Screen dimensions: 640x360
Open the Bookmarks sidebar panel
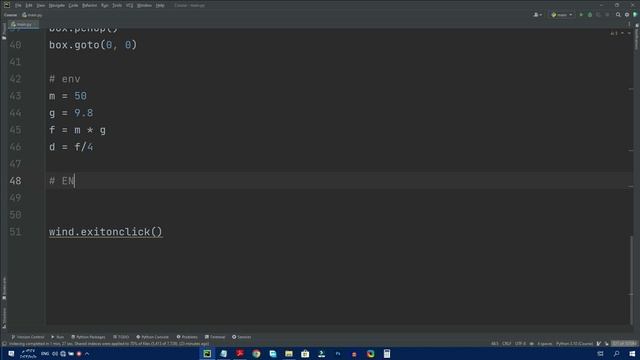(4, 289)
